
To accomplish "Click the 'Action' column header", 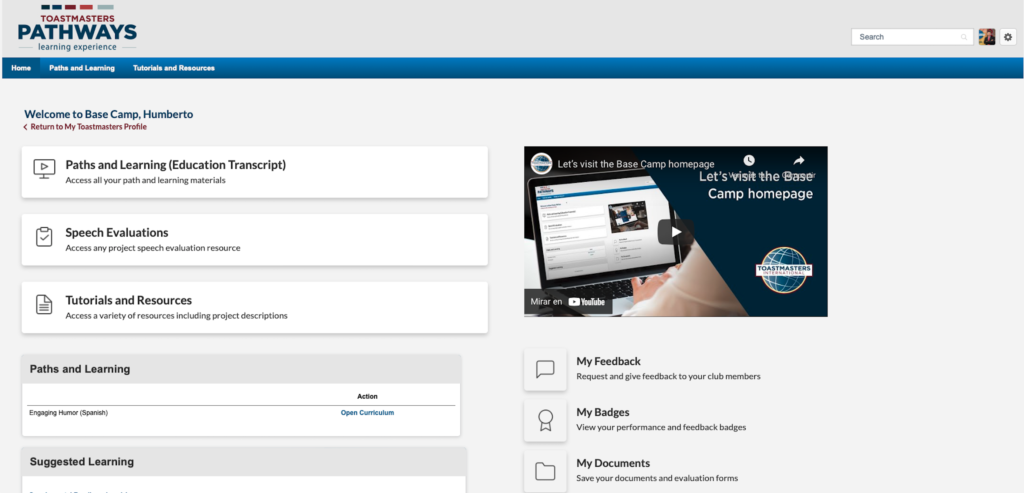I will (367, 396).
